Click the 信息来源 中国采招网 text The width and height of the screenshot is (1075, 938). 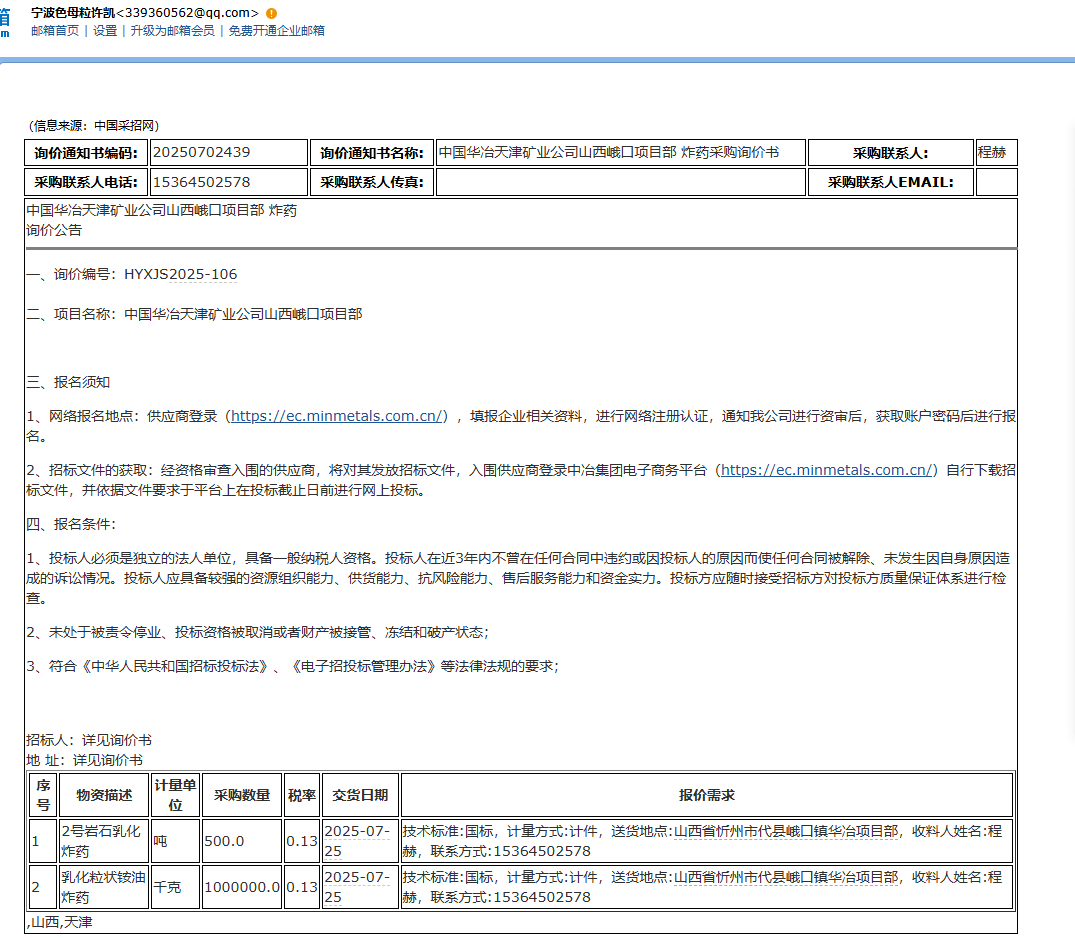pyautogui.click(x=94, y=125)
